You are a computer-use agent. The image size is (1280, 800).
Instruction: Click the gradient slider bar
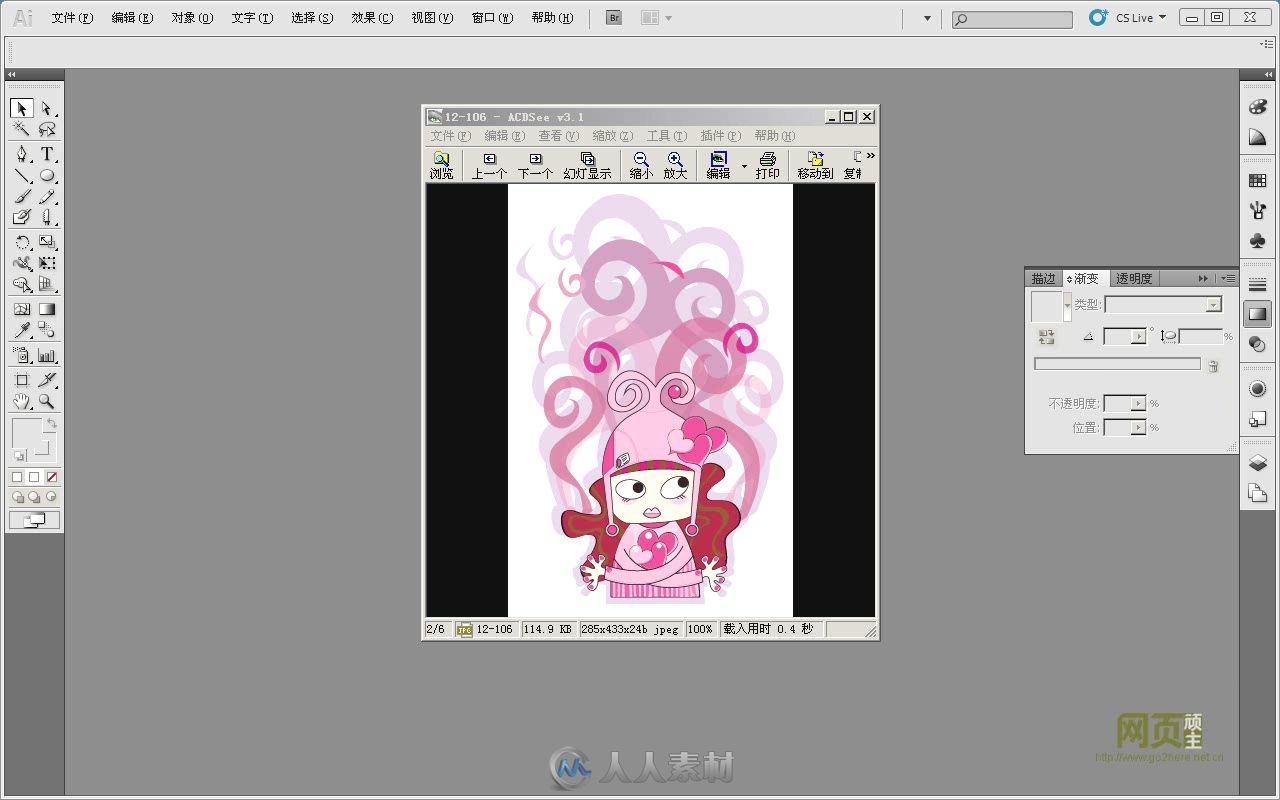coord(1117,364)
